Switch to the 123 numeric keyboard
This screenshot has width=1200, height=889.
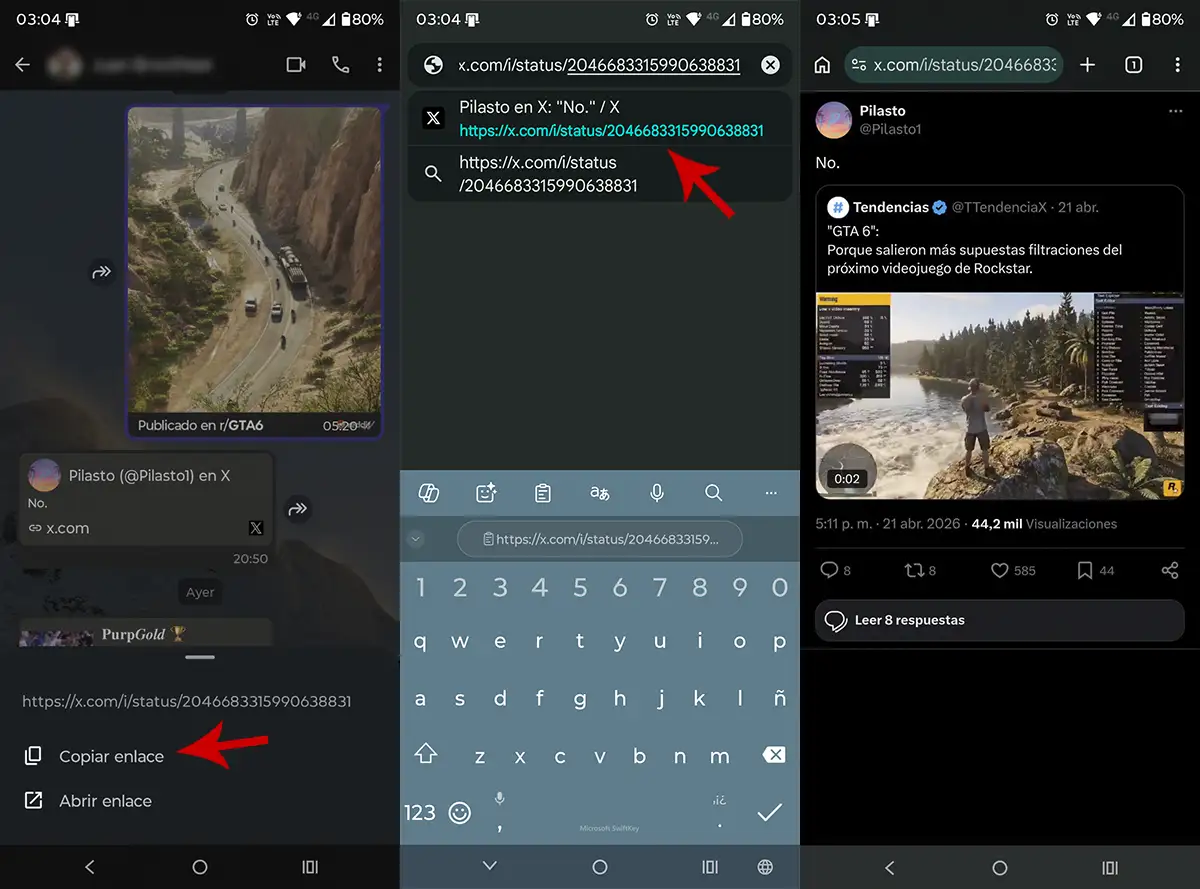tap(420, 813)
